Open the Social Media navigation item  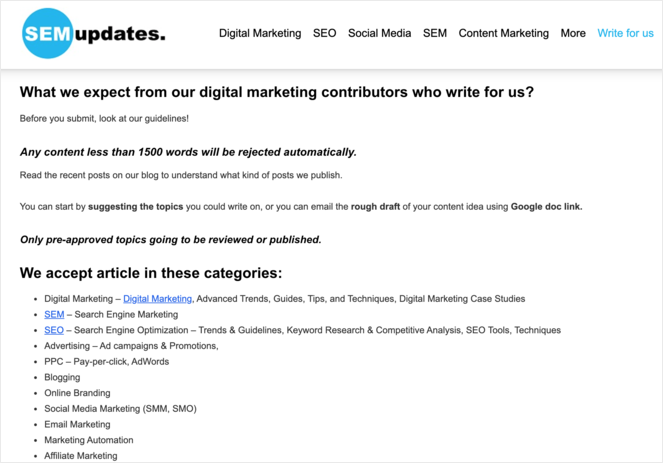(379, 33)
